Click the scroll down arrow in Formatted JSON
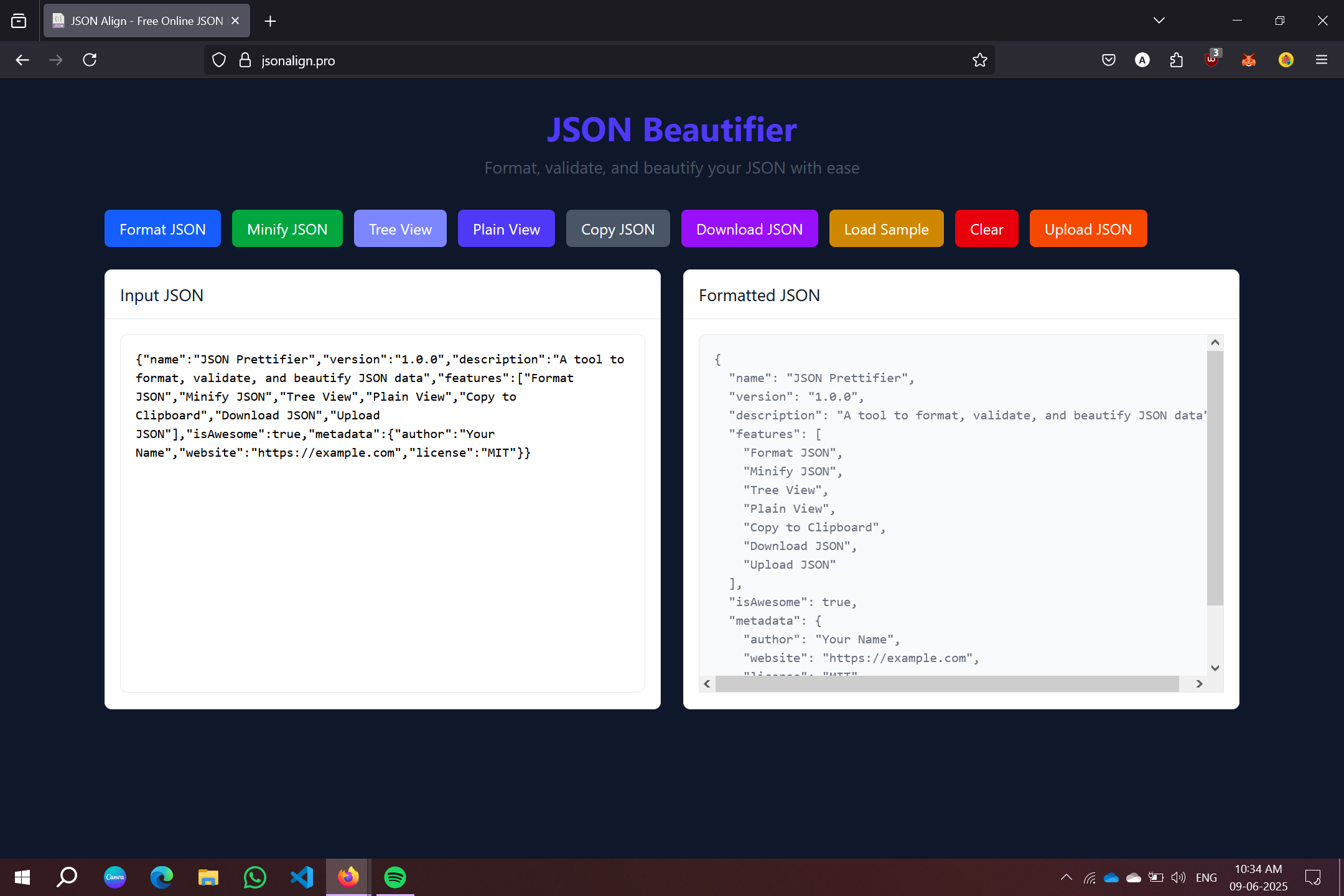This screenshot has height=896, width=1344. click(x=1215, y=668)
